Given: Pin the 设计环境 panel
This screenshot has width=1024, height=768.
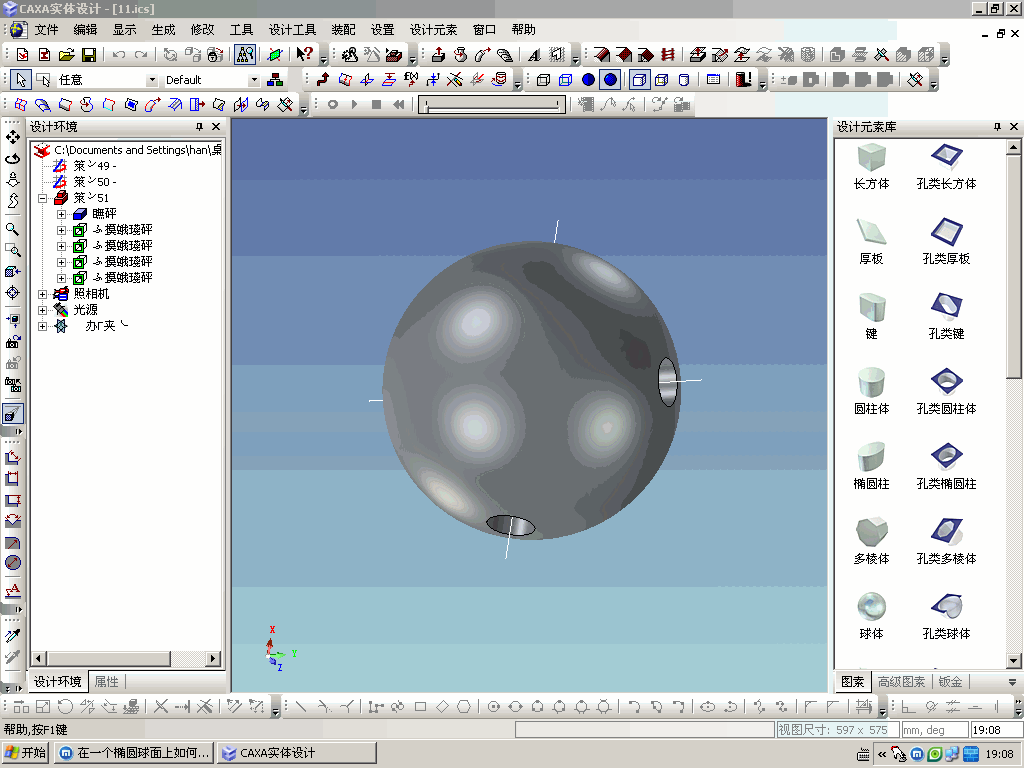Looking at the screenshot, I should click(x=199, y=127).
